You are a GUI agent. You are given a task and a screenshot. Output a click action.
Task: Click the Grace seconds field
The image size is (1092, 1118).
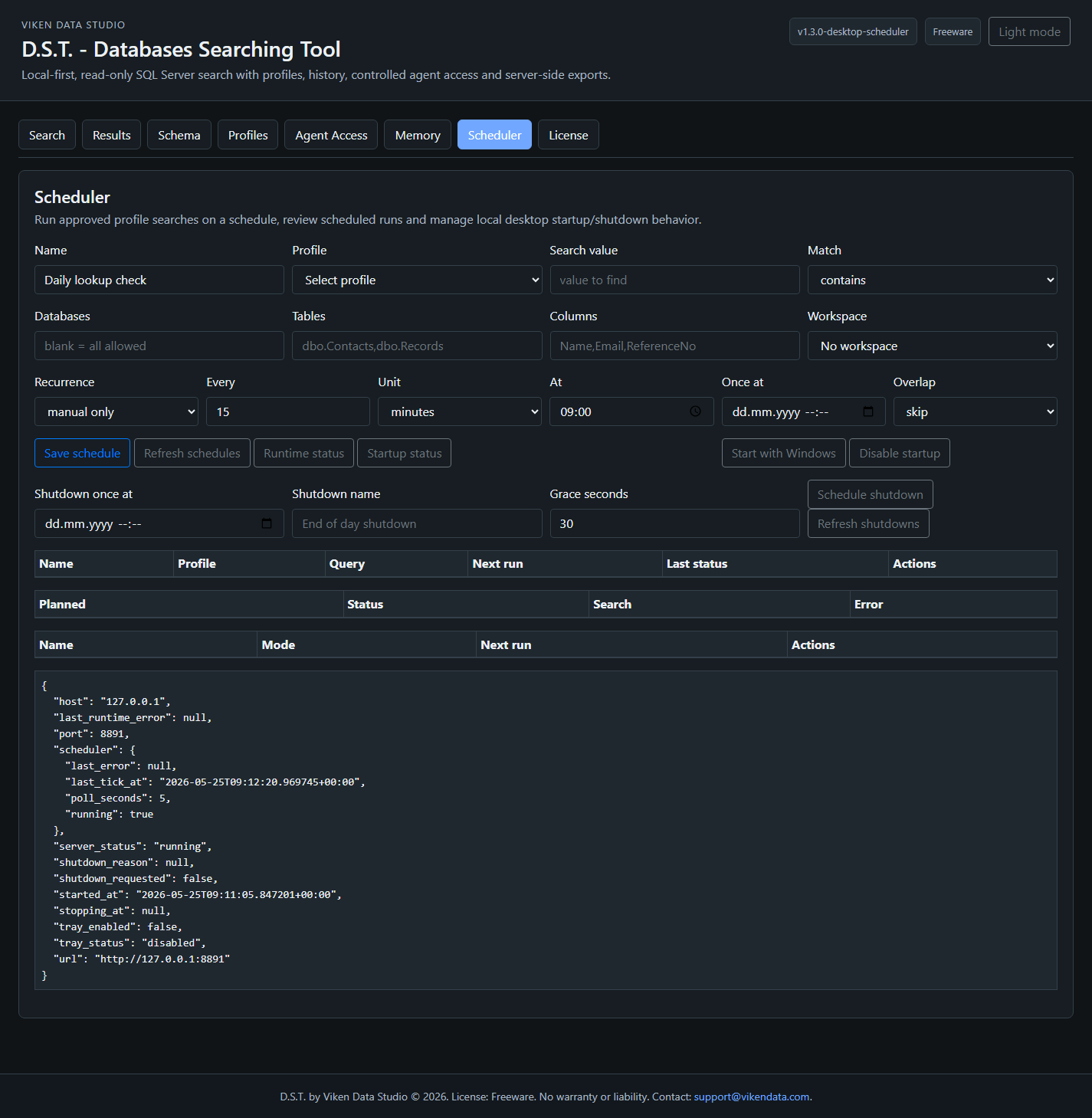pos(674,523)
